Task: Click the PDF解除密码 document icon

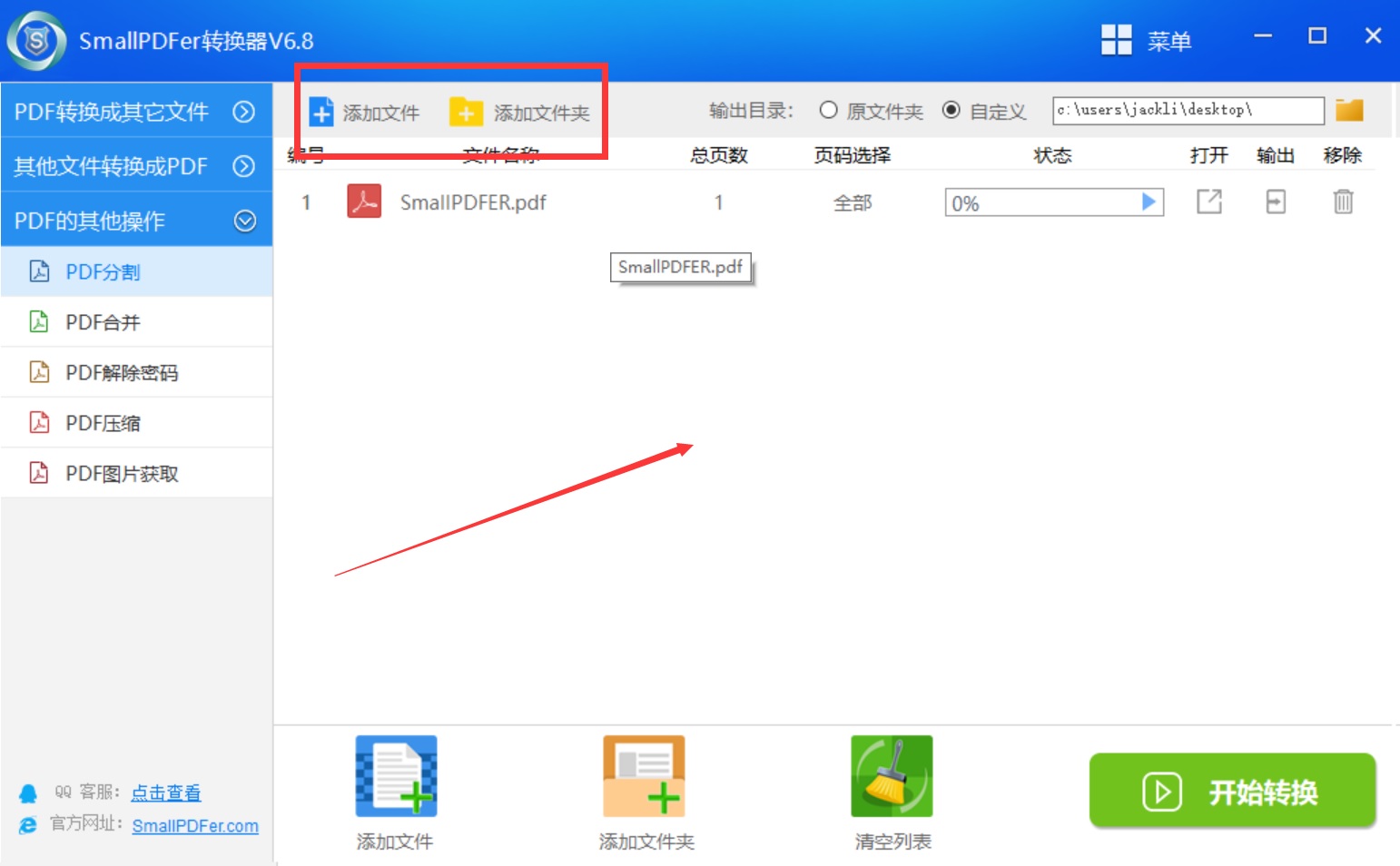Action: (39, 371)
